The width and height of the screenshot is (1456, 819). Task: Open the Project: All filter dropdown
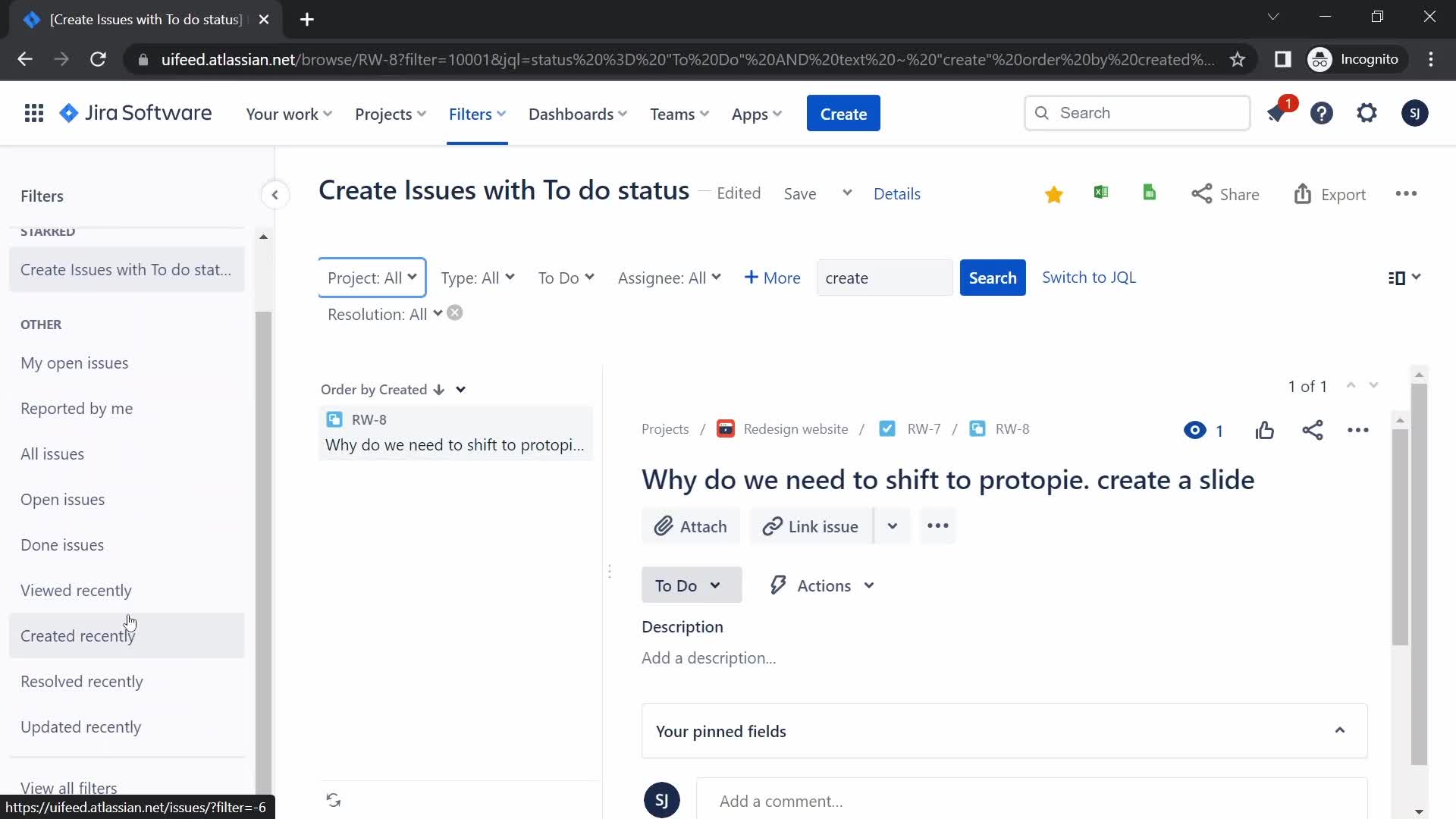372,278
